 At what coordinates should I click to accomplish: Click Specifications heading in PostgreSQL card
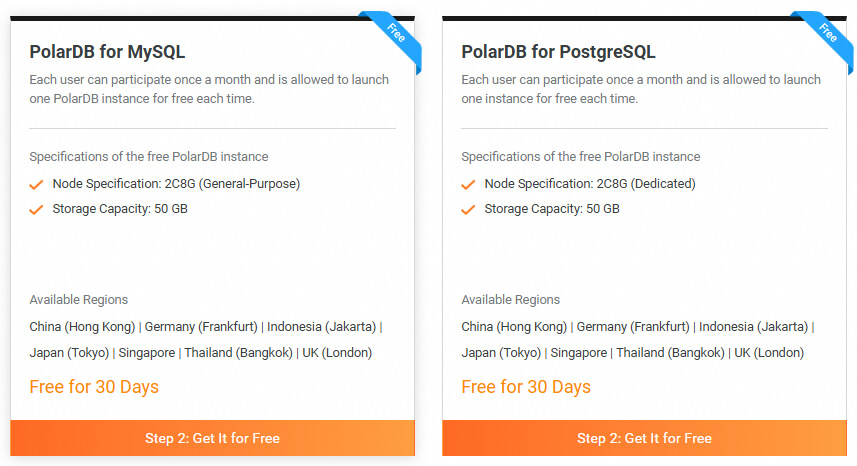pos(580,157)
